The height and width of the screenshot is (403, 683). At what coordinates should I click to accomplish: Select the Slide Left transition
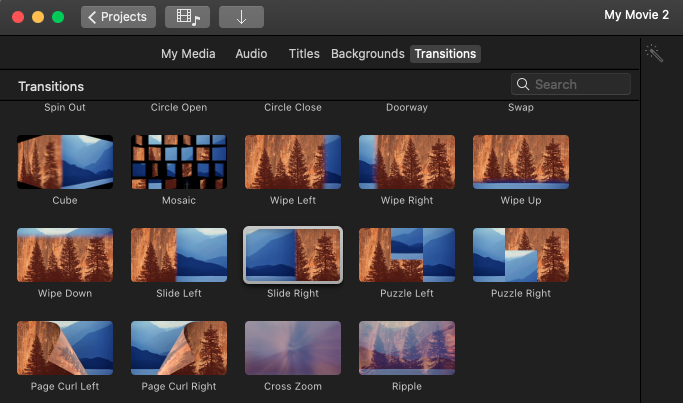tap(179, 255)
